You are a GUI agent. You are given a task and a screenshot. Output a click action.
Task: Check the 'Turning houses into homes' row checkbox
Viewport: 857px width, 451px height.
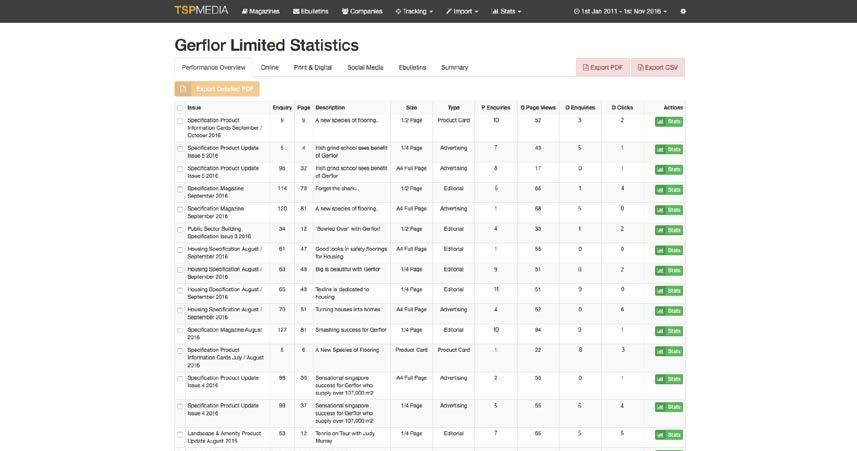tap(180, 310)
